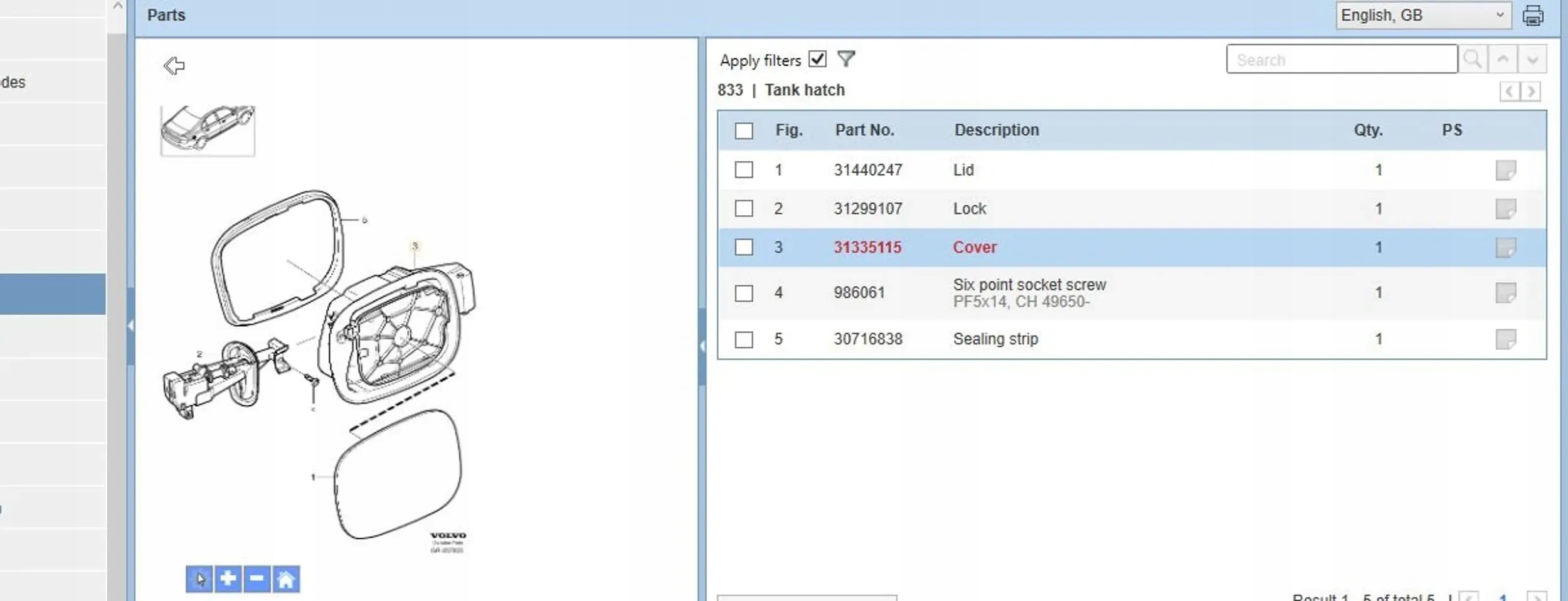Select the pointer tool under diagram
The image size is (1568, 601).
[x=199, y=578]
